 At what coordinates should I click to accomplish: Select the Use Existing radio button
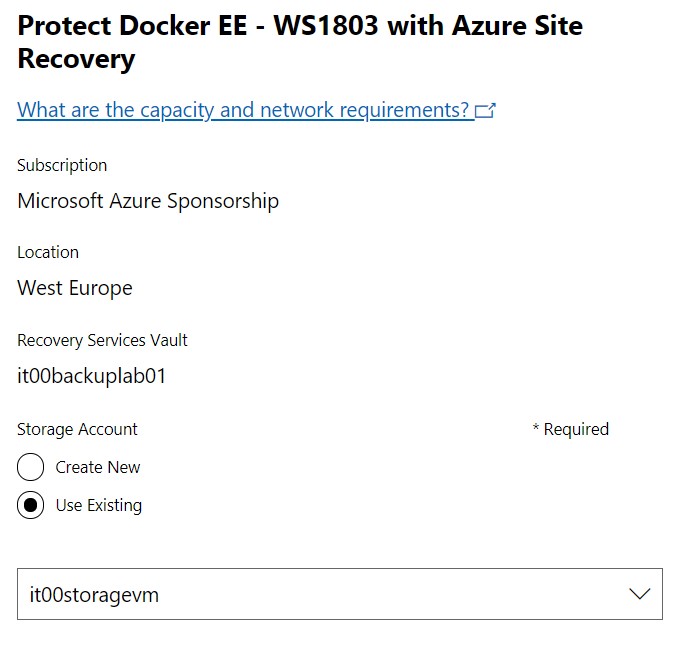30,505
